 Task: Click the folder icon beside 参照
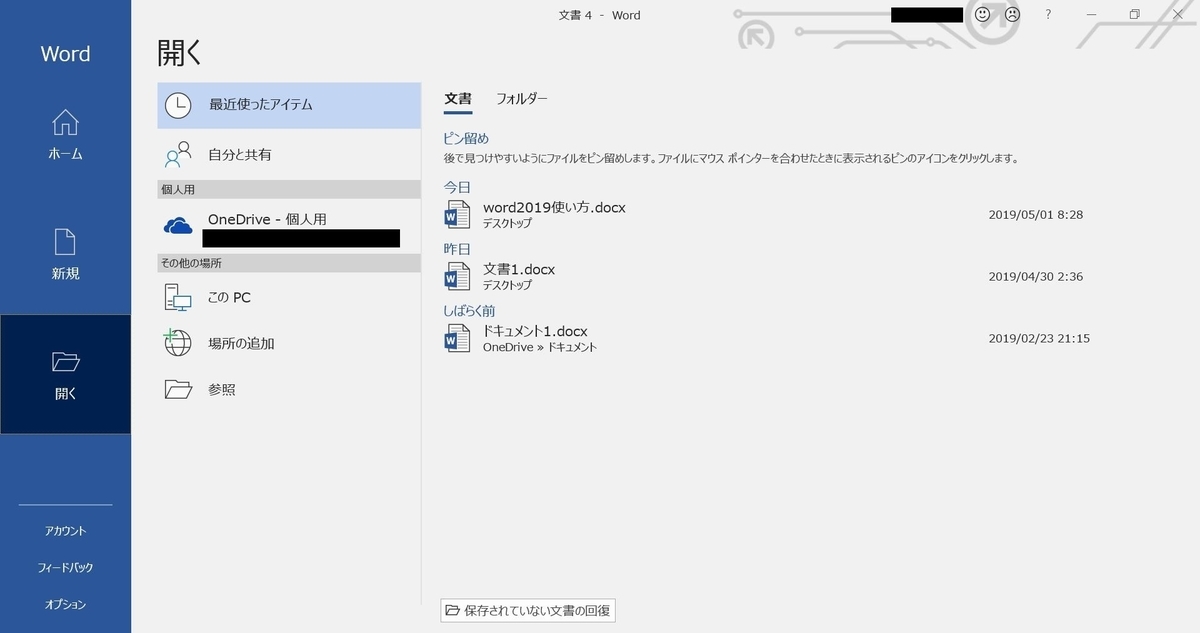click(x=178, y=389)
